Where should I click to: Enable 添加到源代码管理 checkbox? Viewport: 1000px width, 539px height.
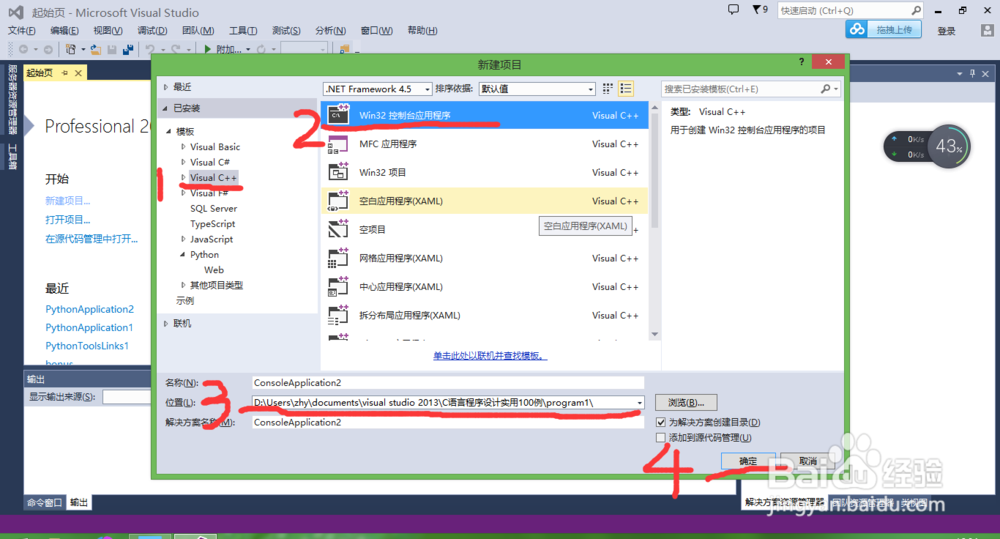pos(661,438)
